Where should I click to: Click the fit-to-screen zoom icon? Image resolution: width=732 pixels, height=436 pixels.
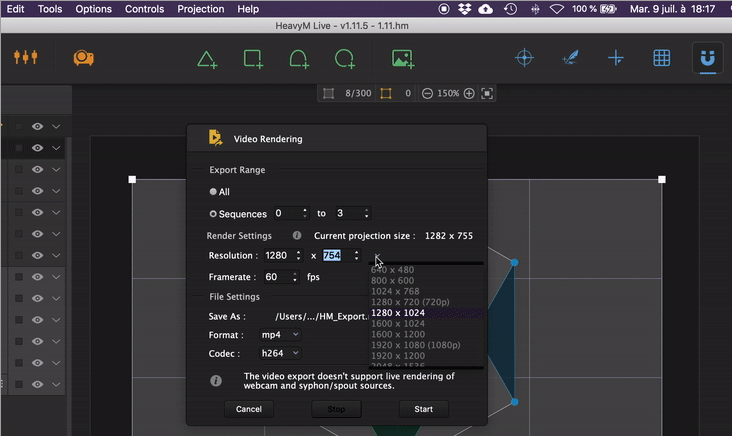pyautogui.click(x=487, y=93)
